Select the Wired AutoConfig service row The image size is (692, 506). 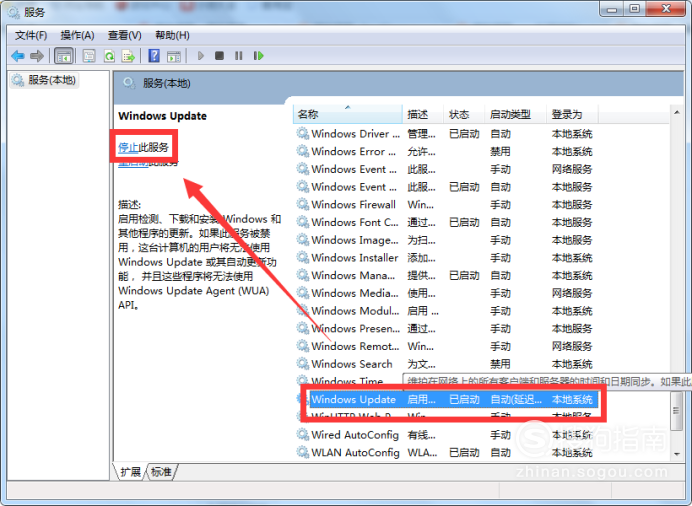click(x=446, y=435)
